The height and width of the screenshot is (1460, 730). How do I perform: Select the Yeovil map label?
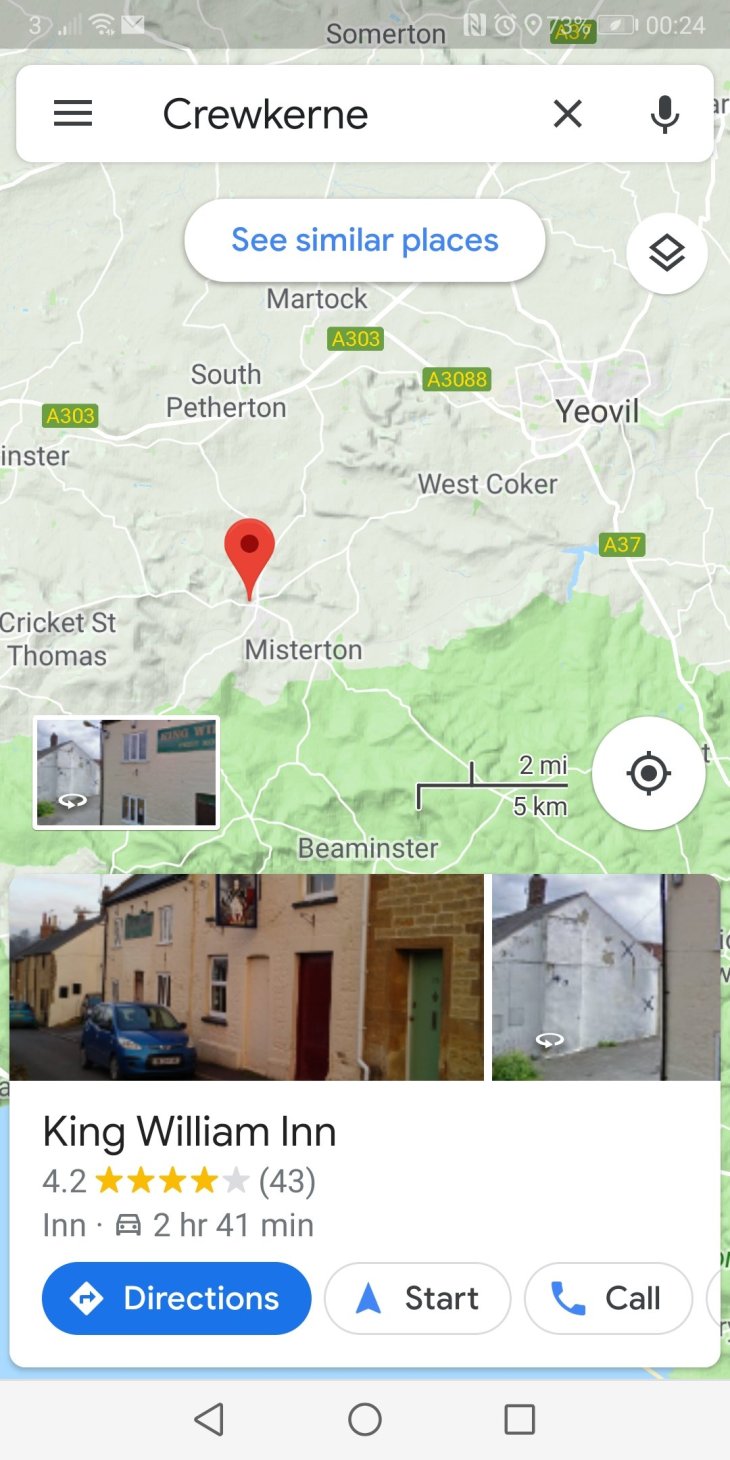[597, 411]
